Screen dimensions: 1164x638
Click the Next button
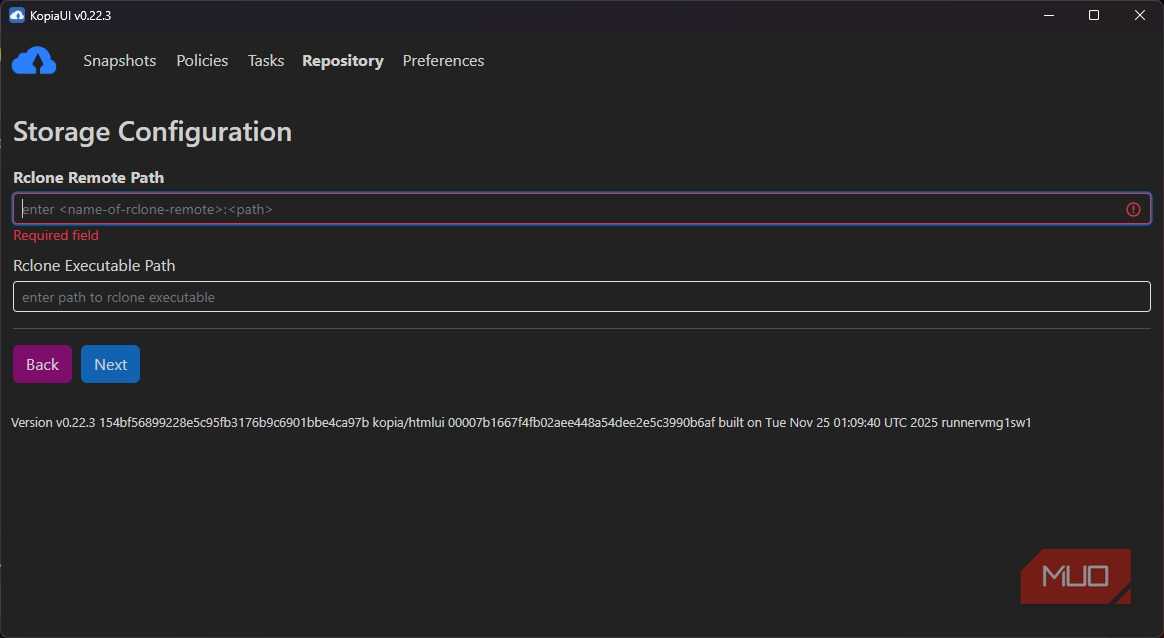pyautogui.click(x=111, y=364)
